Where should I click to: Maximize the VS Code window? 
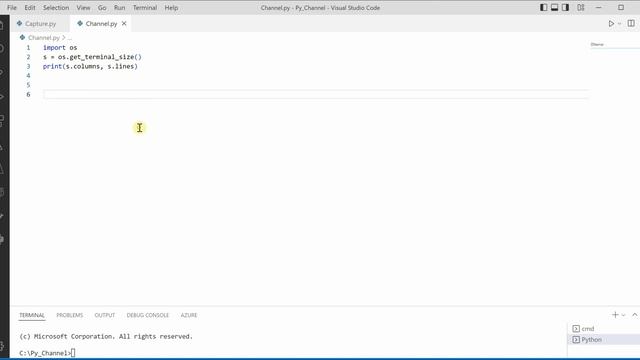pos(621,8)
